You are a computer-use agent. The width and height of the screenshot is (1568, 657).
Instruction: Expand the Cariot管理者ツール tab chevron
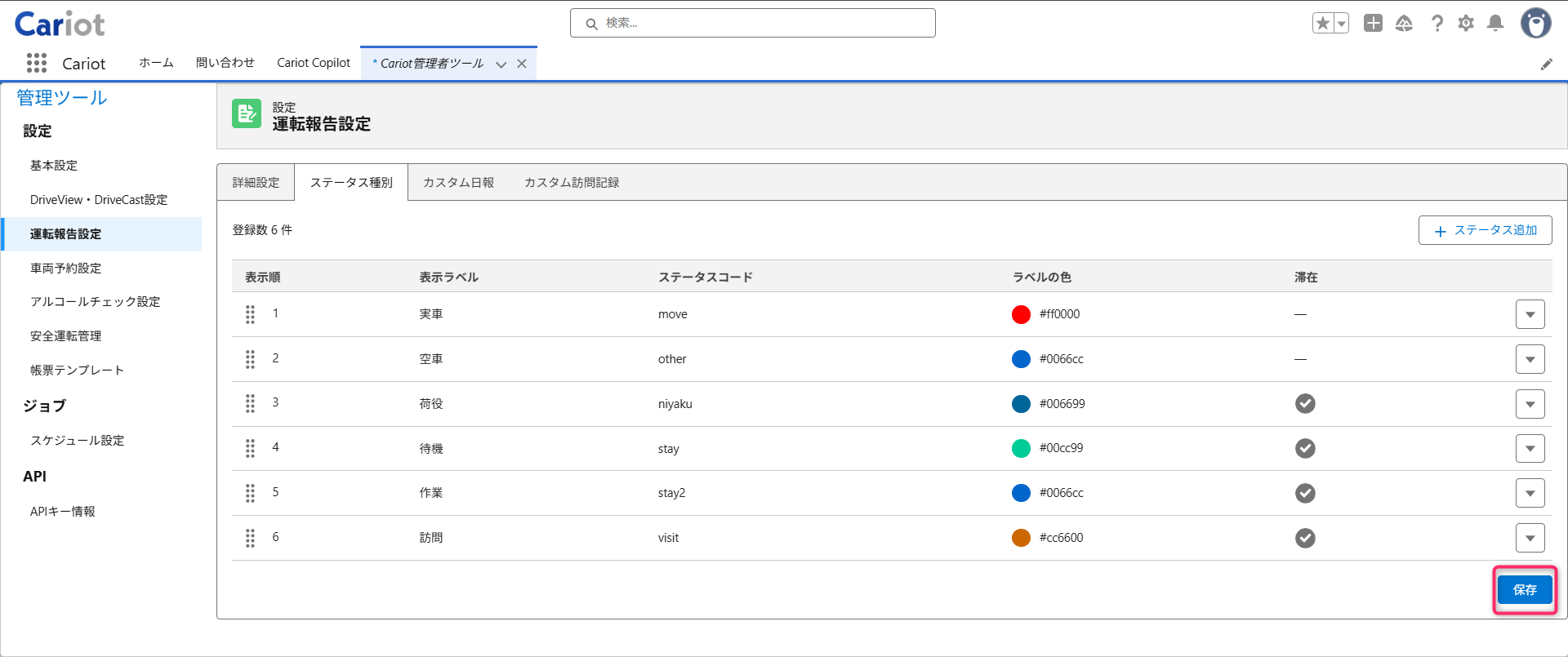pos(501,64)
